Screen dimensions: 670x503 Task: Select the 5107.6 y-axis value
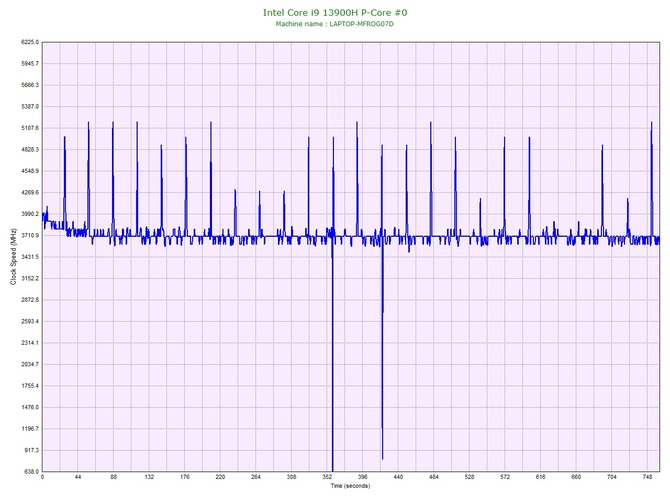click(30, 128)
